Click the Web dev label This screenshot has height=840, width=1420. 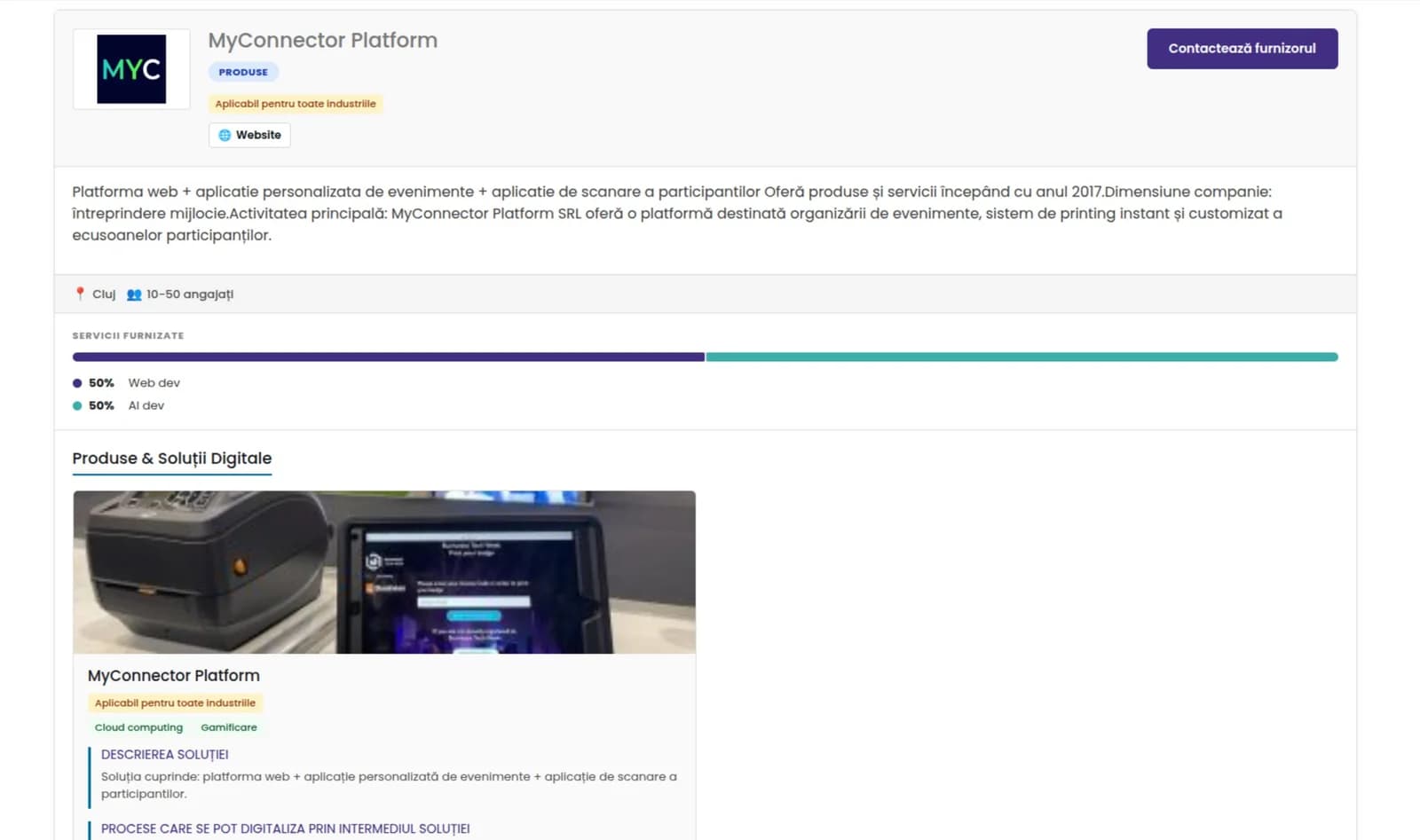(x=154, y=383)
